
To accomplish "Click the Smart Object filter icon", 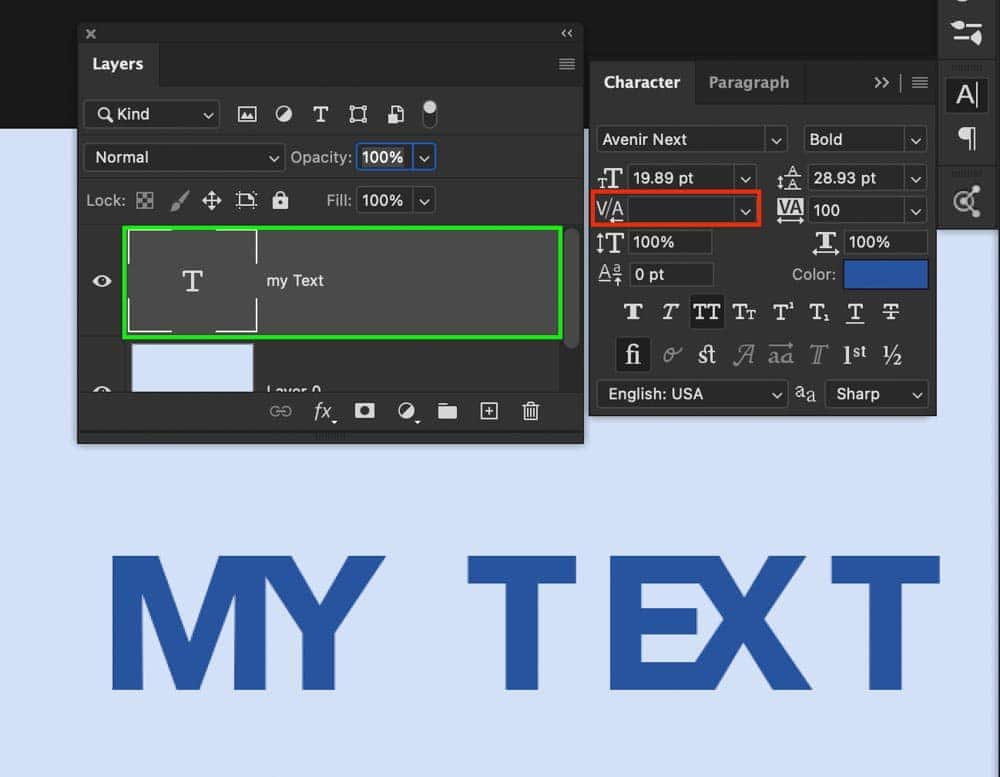I will click(395, 114).
